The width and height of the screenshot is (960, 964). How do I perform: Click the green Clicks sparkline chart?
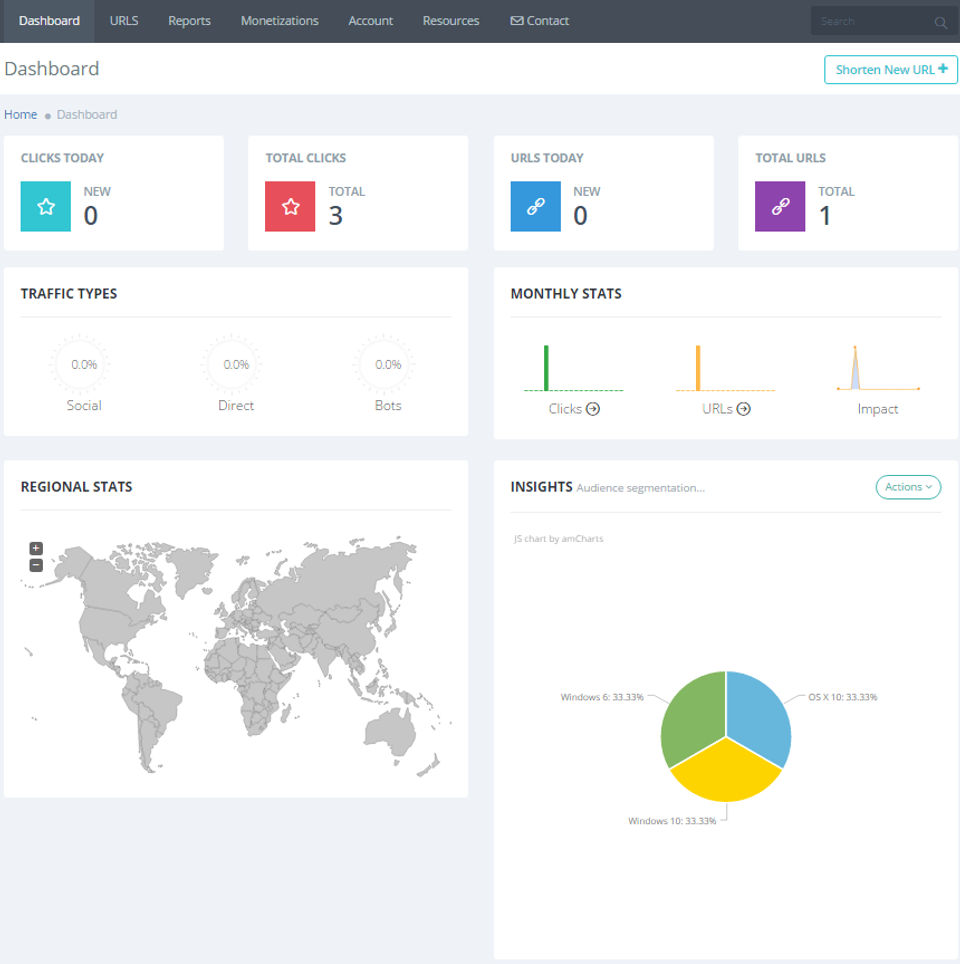point(573,368)
